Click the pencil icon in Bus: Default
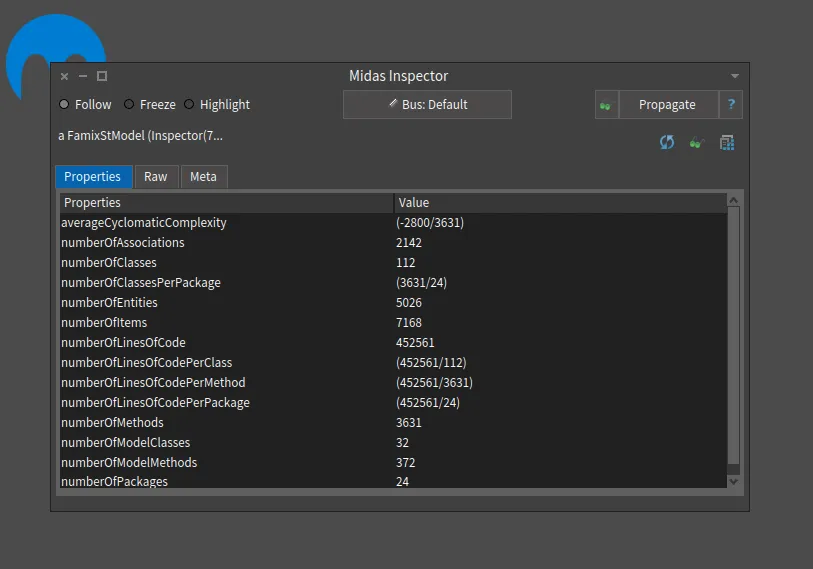Viewport: 813px width, 569px height. (x=393, y=104)
